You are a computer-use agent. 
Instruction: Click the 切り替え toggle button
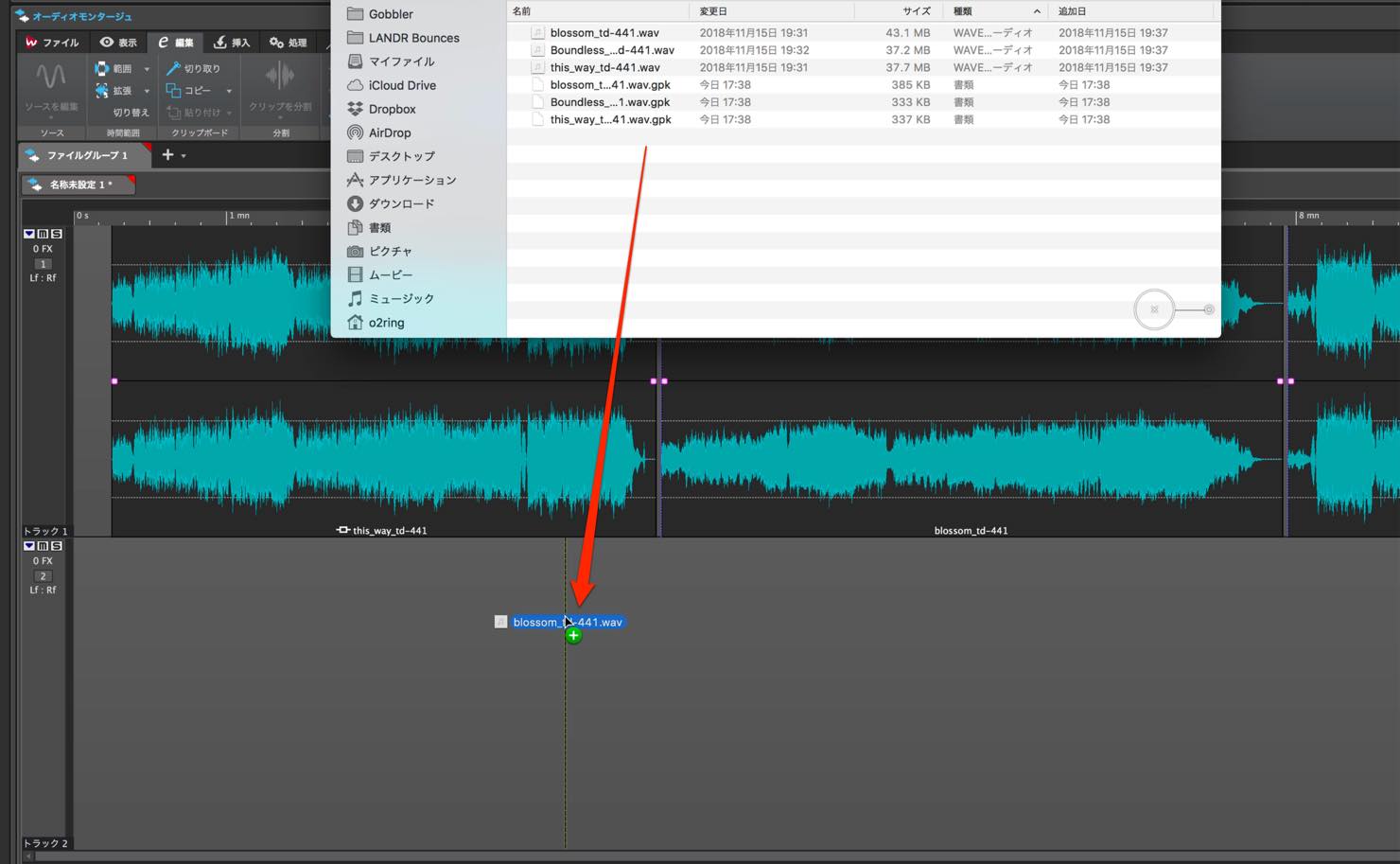coord(131,112)
